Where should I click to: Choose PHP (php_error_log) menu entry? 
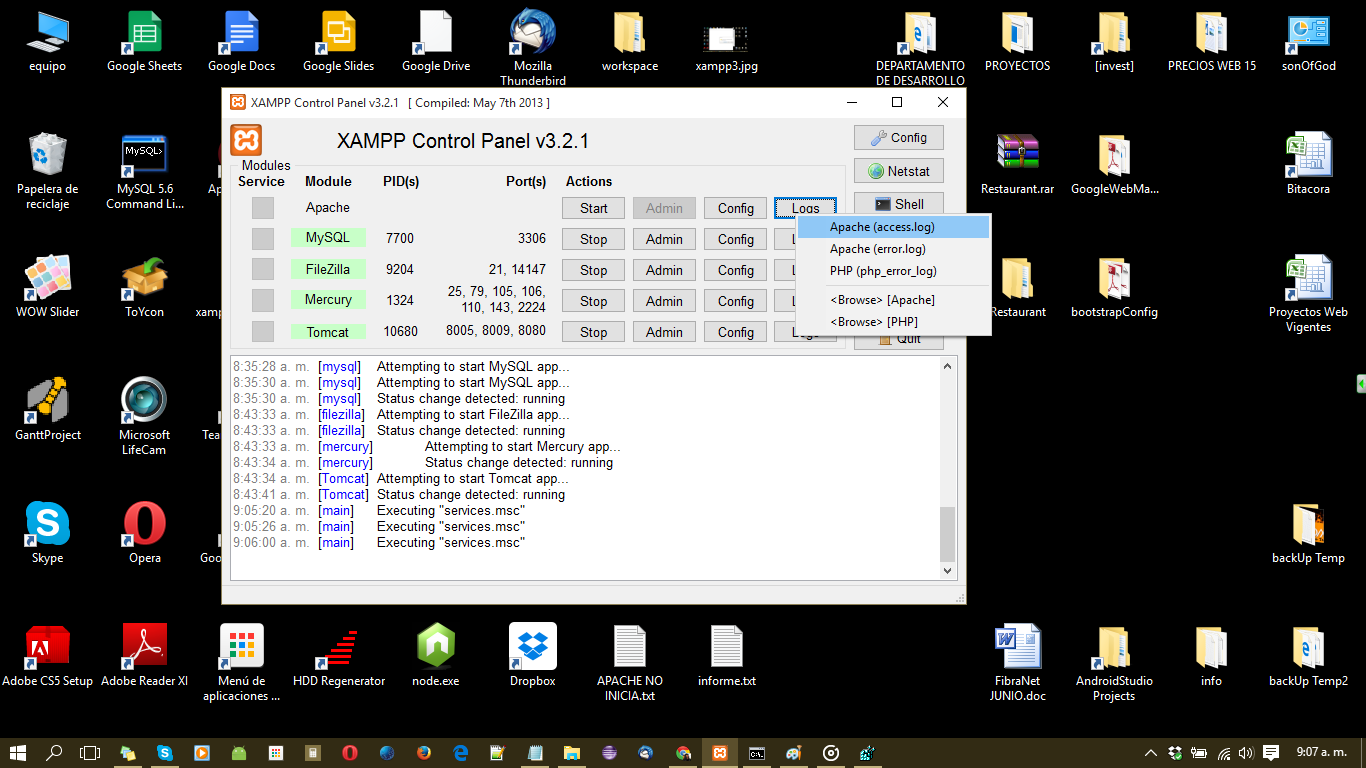894,271
